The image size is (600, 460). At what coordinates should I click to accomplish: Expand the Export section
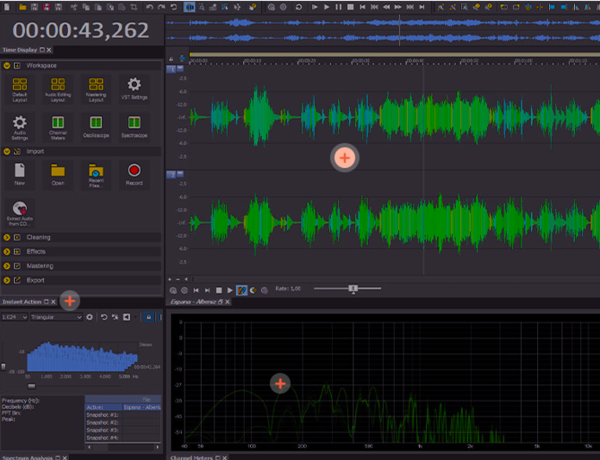click(x=36, y=281)
